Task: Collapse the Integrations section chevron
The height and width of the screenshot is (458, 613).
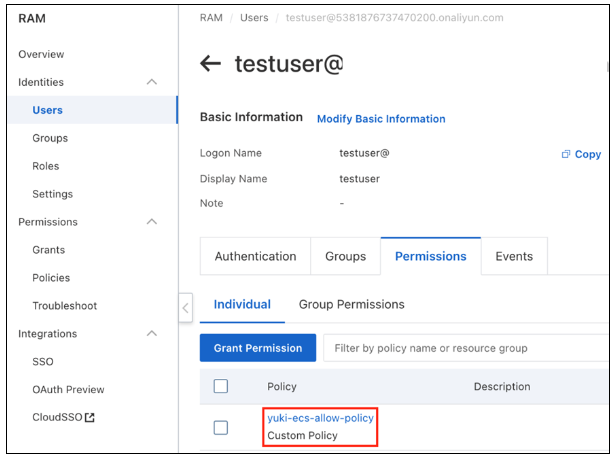Action: tap(152, 334)
